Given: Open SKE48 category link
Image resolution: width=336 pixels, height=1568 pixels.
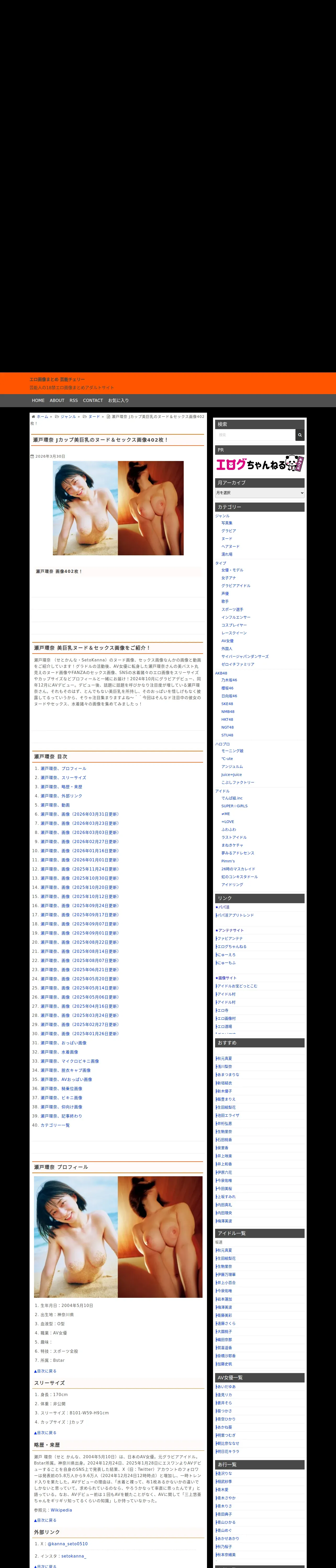Looking at the screenshot, I should [227, 704].
